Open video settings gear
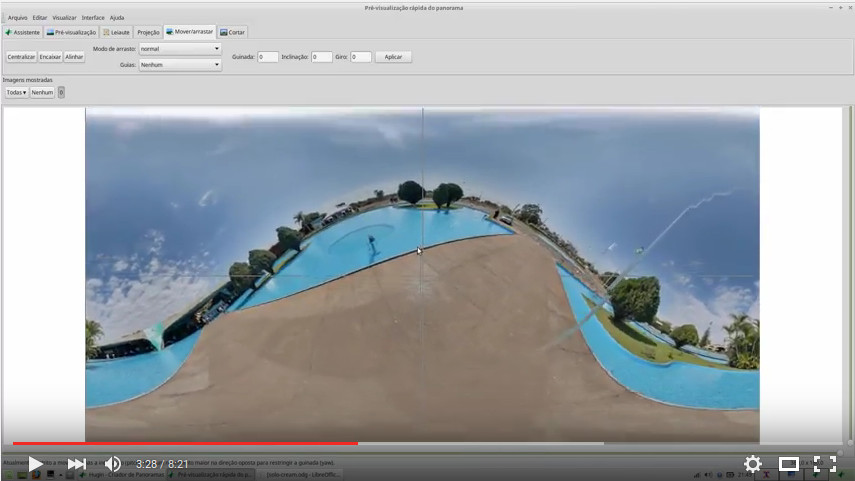The width and height of the screenshot is (855, 481). click(x=752, y=464)
